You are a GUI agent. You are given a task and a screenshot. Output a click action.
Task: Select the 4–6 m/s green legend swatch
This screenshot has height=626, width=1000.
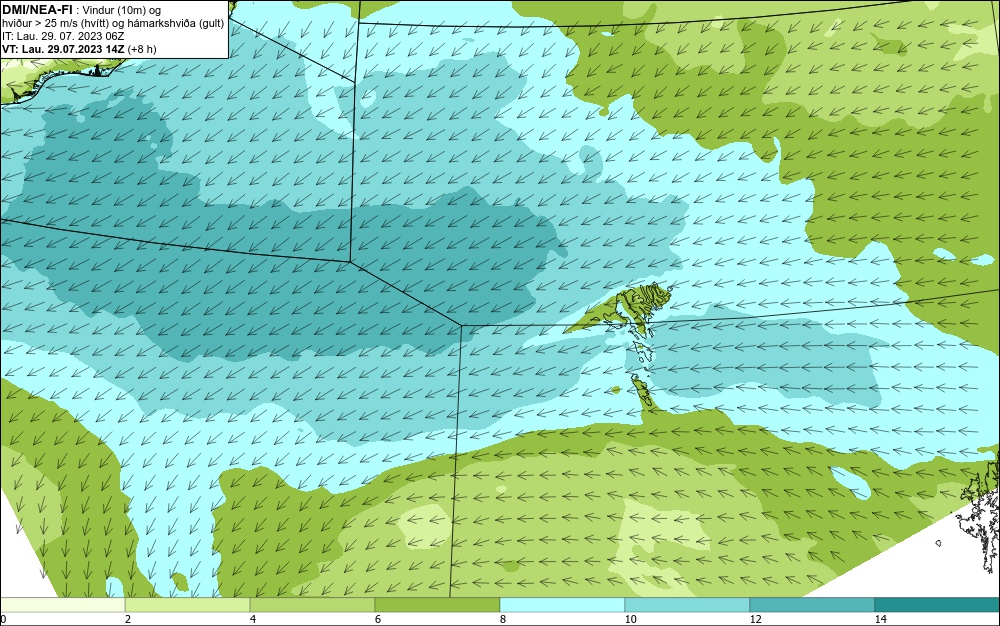(312, 605)
